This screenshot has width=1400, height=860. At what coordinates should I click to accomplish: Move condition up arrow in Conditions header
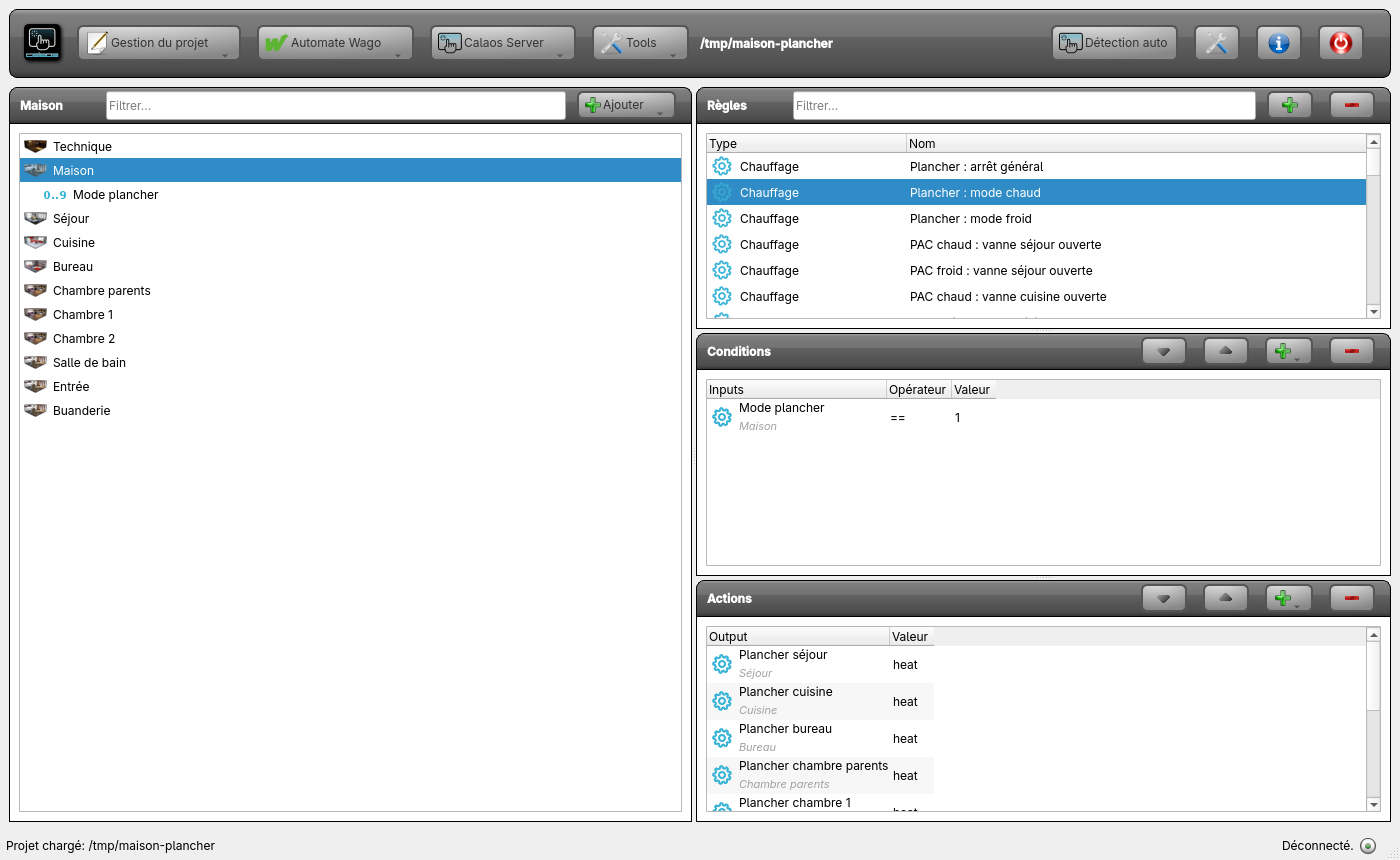[1226, 351]
